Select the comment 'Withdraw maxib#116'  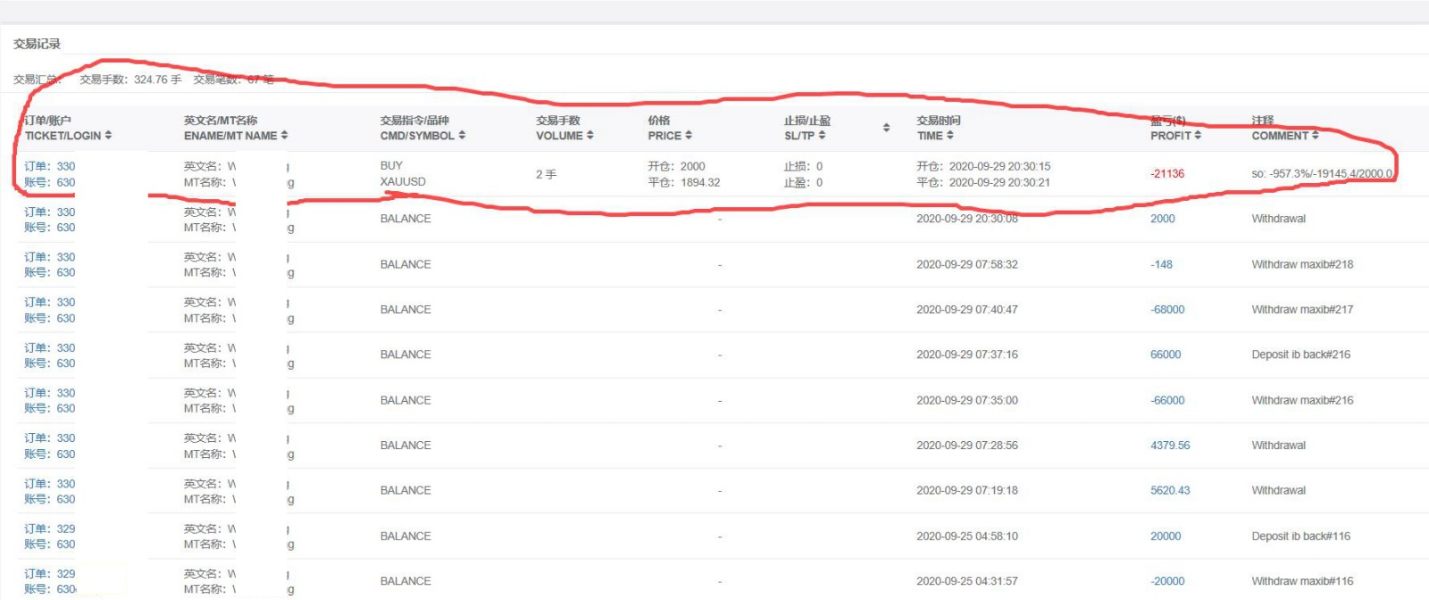coord(1302,581)
